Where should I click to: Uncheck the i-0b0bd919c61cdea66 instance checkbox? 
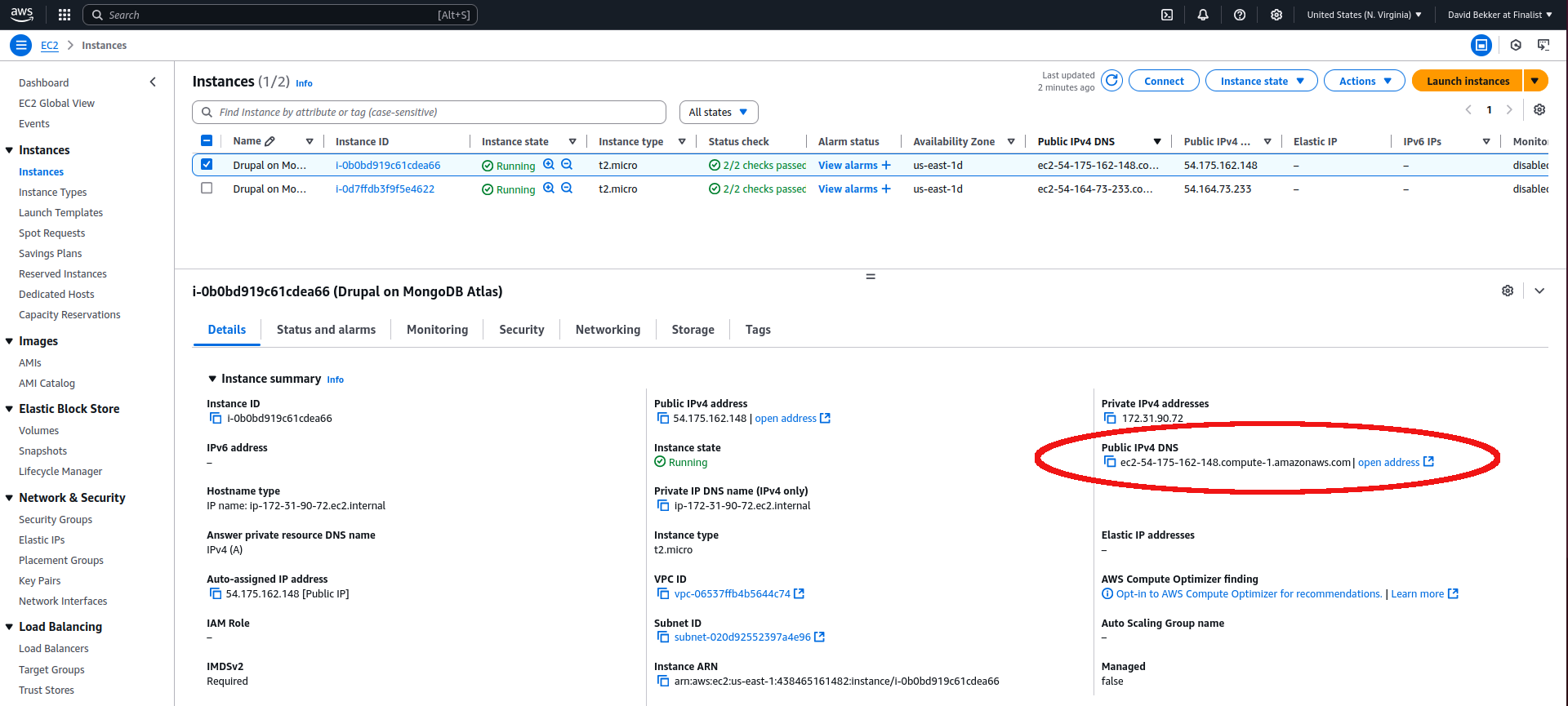click(x=207, y=164)
